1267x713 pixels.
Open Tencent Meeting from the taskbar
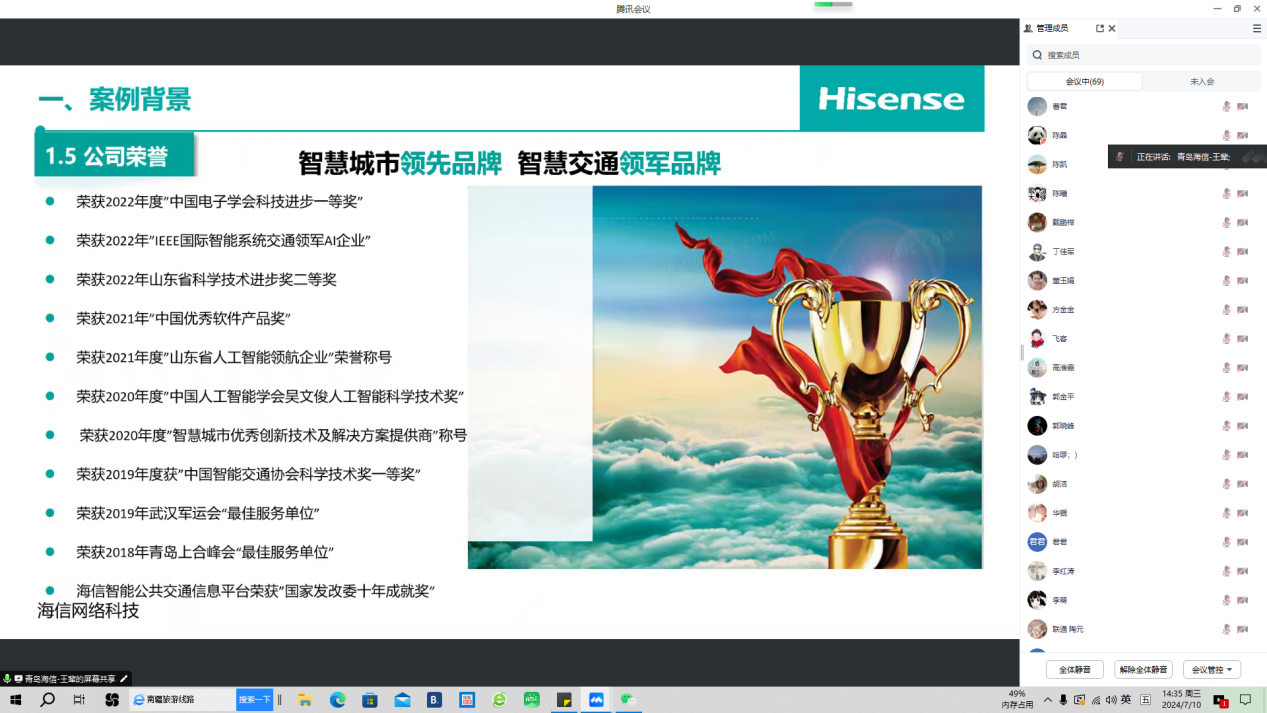(596, 700)
